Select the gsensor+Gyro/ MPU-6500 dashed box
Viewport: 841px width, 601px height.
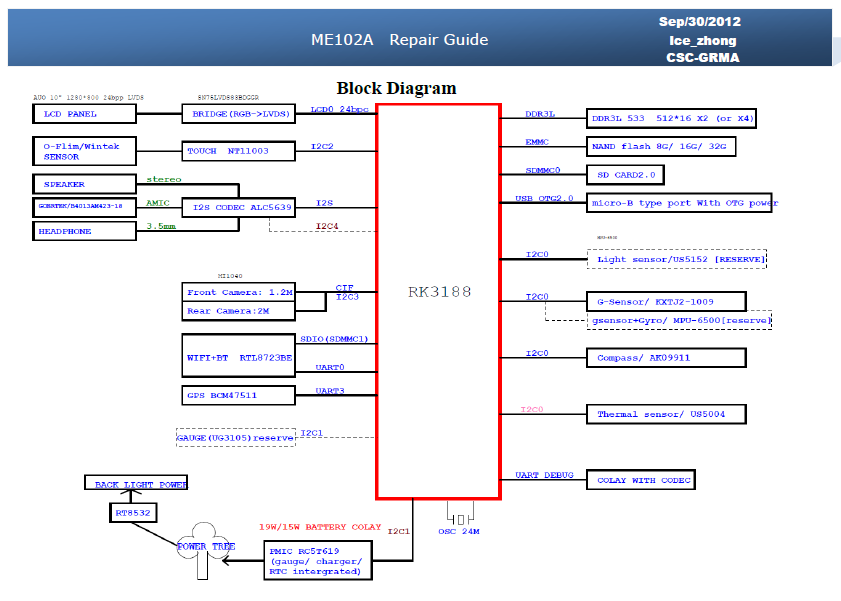coord(679,321)
